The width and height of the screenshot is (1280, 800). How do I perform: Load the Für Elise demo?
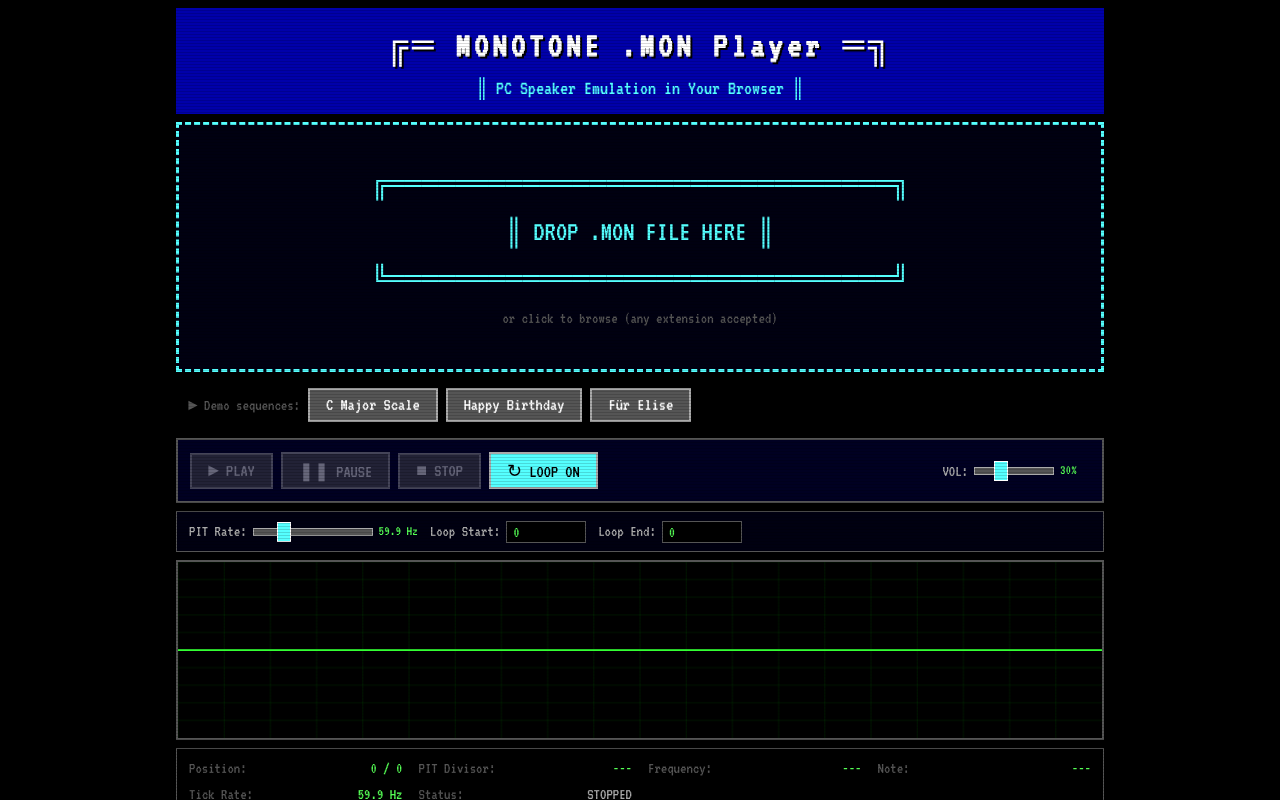pos(640,405)
